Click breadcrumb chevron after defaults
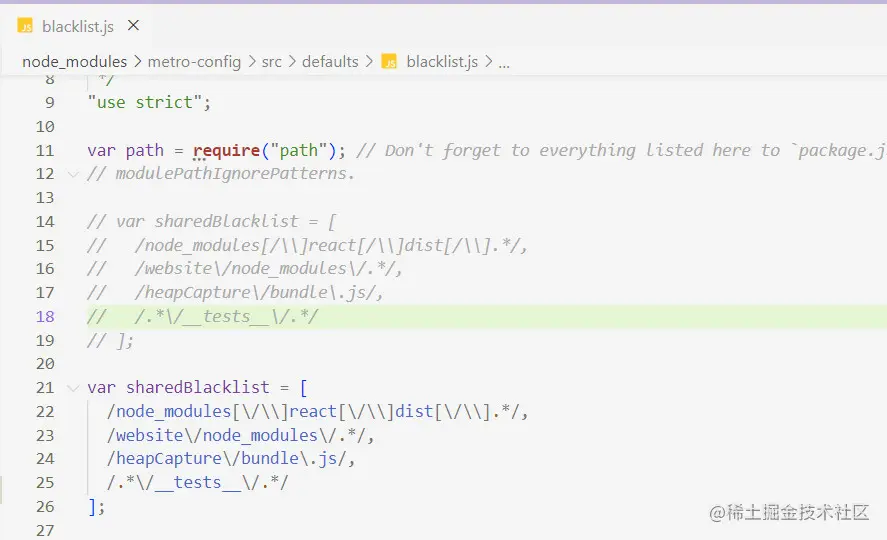Image resolution: width=887 pixels, height=540 pixels. click(x=369, y=62)
